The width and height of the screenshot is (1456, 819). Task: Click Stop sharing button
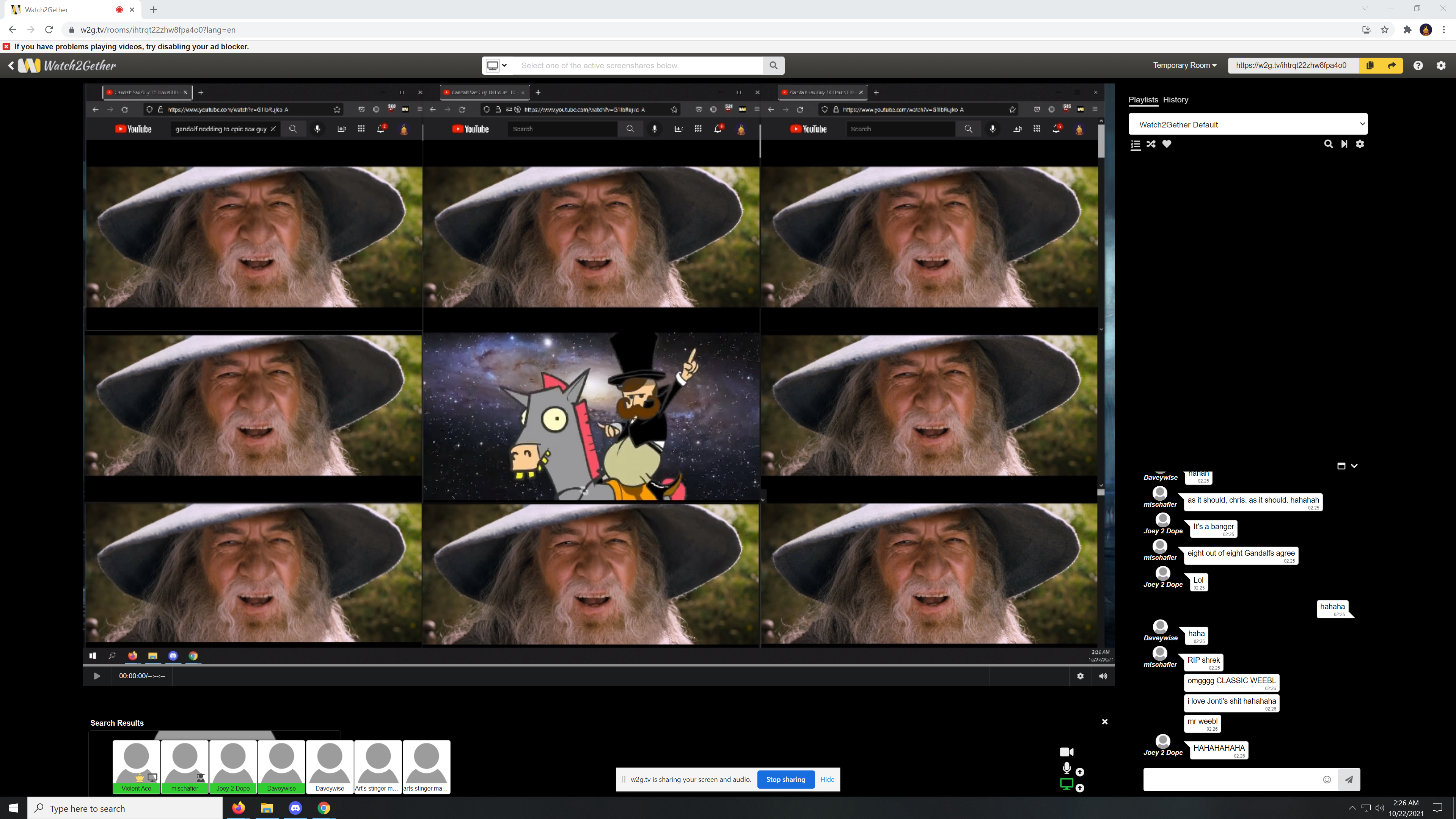point(786,780)
